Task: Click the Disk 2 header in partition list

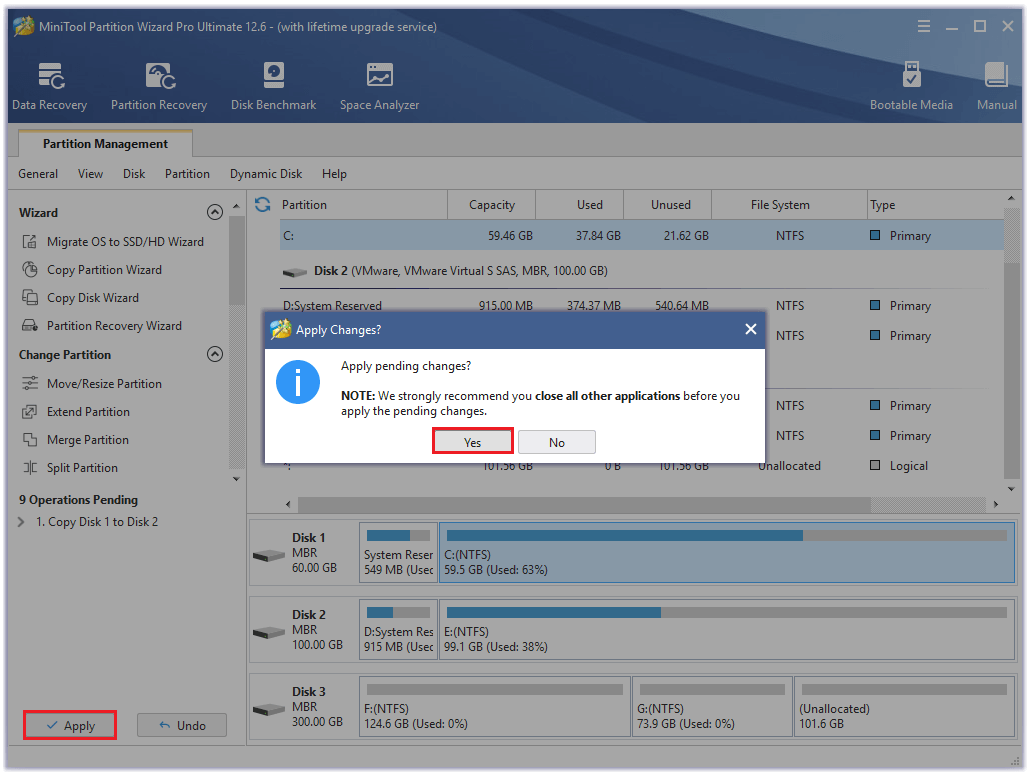Action: tap(461, 270)
